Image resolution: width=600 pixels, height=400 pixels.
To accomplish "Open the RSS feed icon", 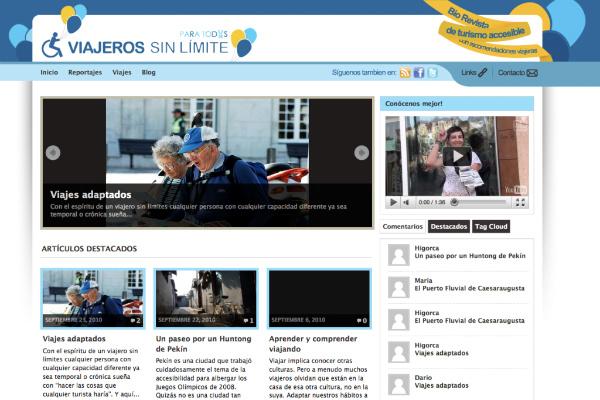I will point(405,73).
